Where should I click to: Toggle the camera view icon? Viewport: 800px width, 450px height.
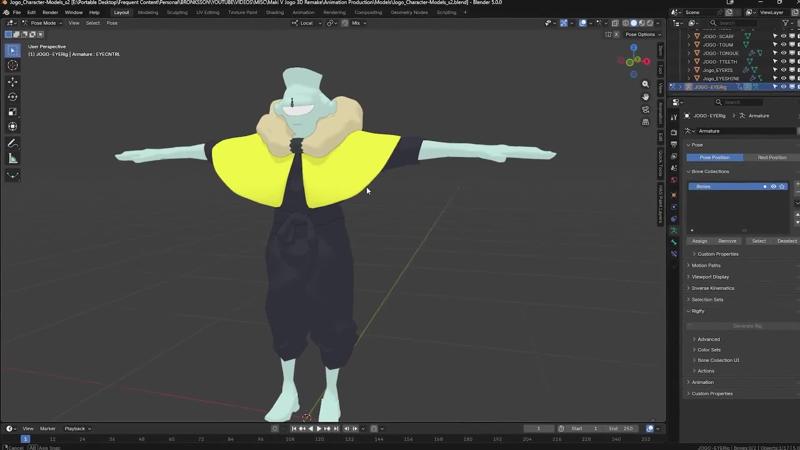click(645, 110)
